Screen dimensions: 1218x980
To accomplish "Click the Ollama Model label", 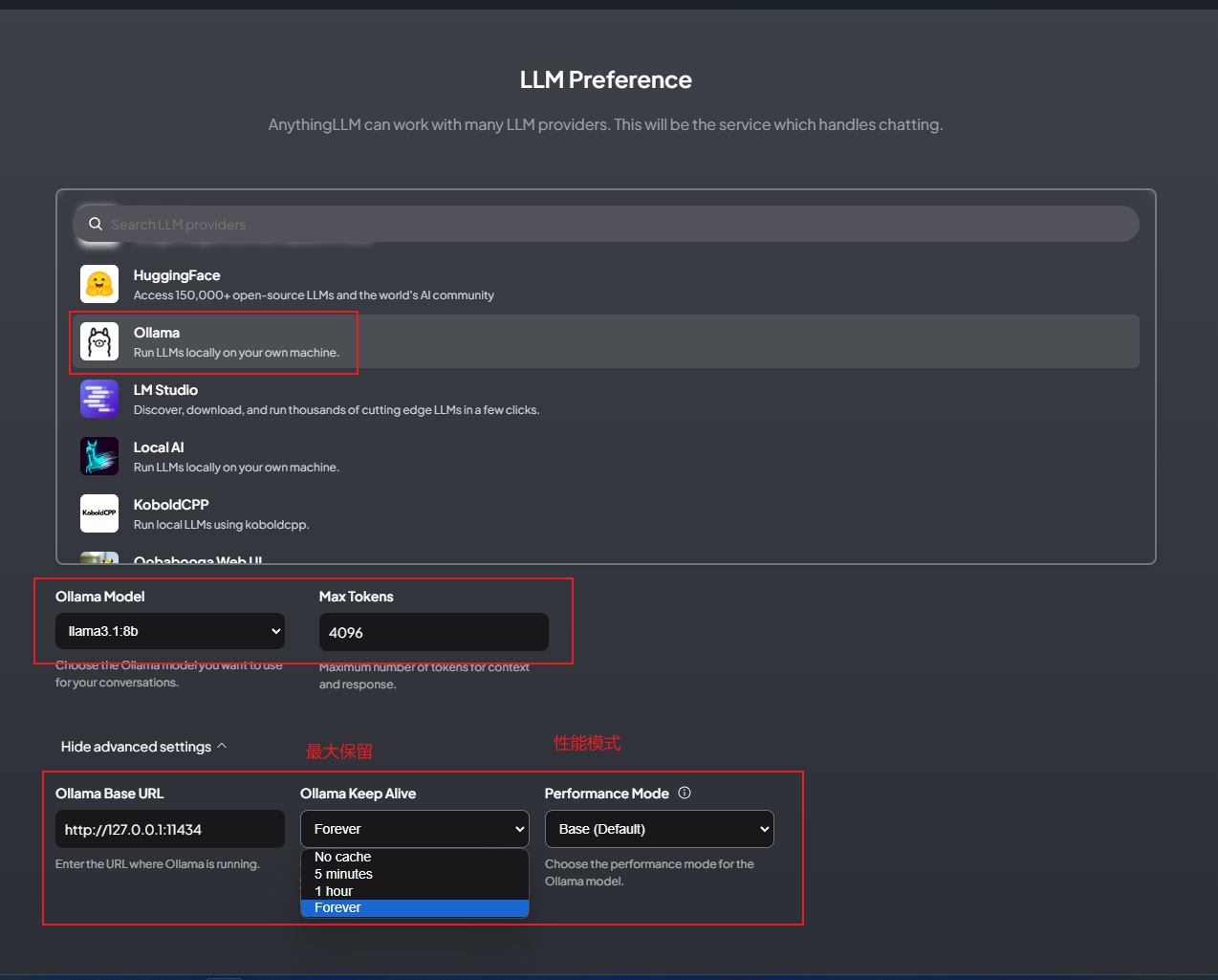I will 100,597.
